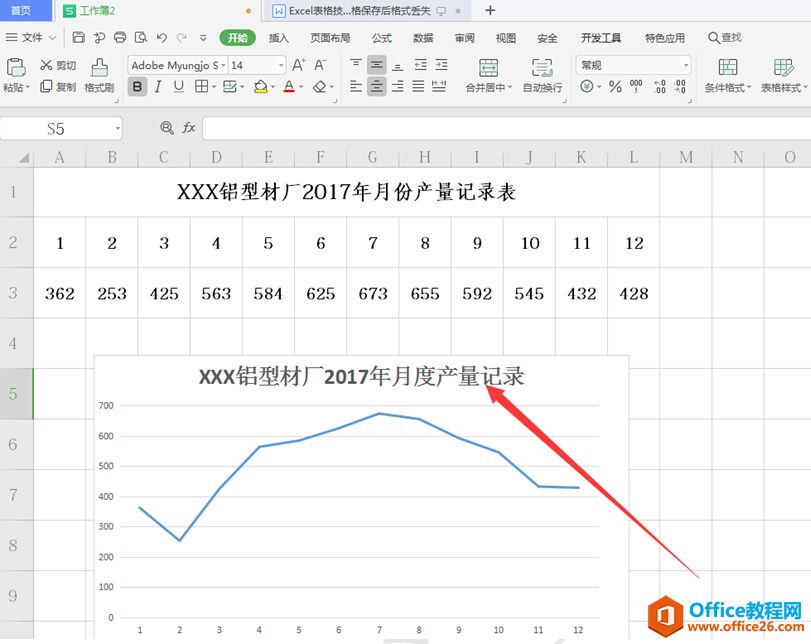The height and width of the screenshot is (644, 811).
Task: Decrease indent icon
Action: coord(420,65)
